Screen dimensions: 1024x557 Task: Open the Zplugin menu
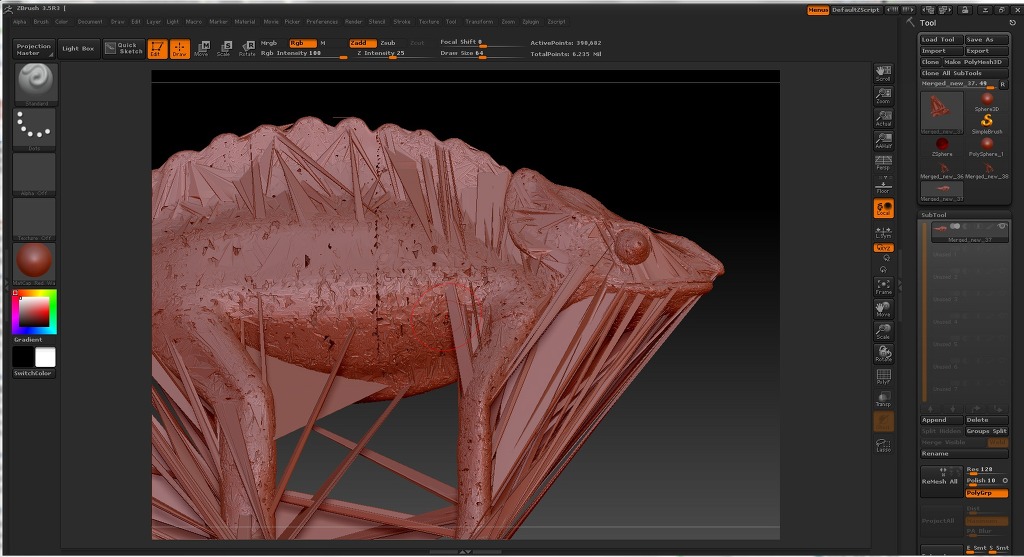(x=531, y=22)
